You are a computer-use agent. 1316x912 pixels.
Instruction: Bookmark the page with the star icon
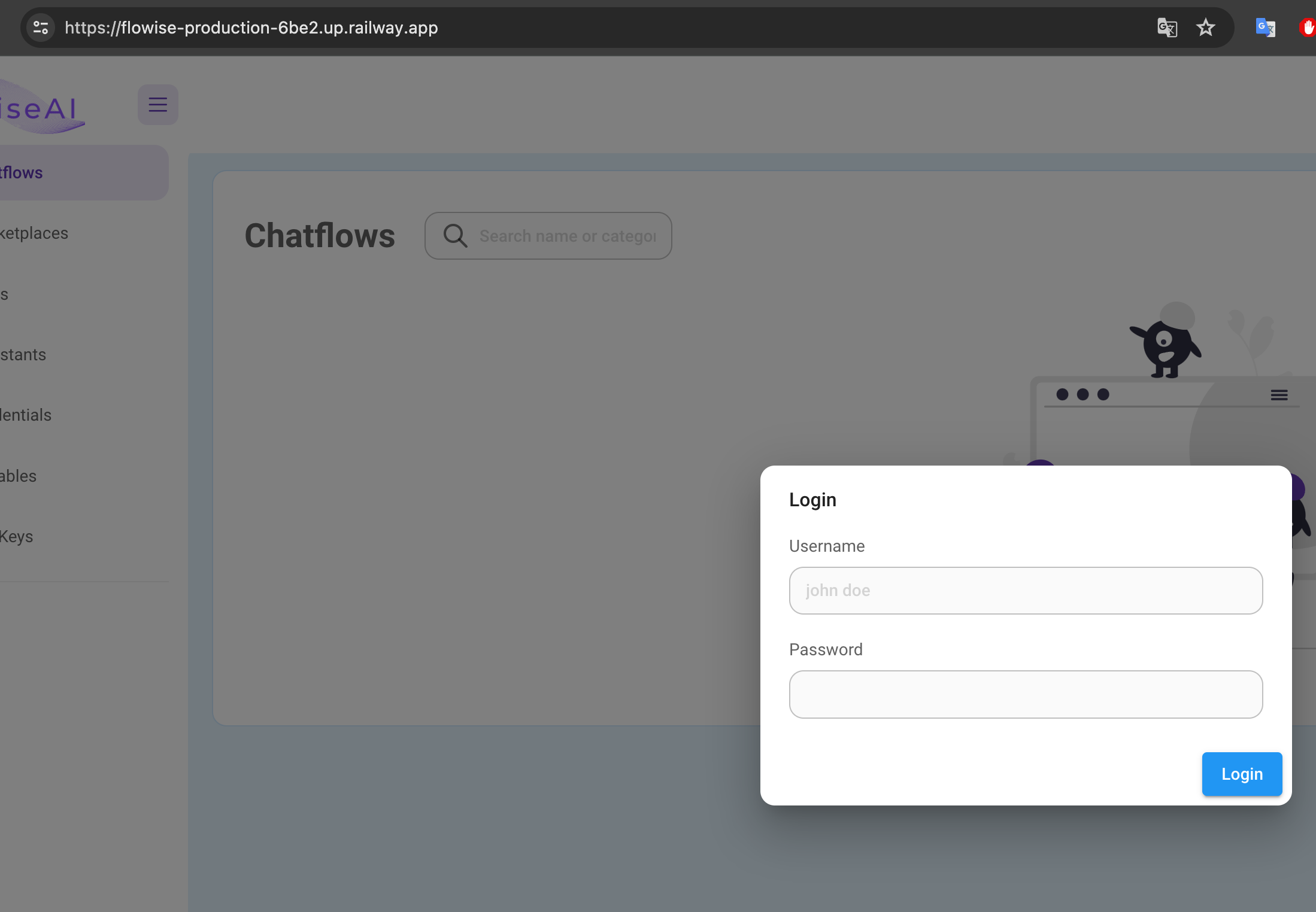point(1205,28)
